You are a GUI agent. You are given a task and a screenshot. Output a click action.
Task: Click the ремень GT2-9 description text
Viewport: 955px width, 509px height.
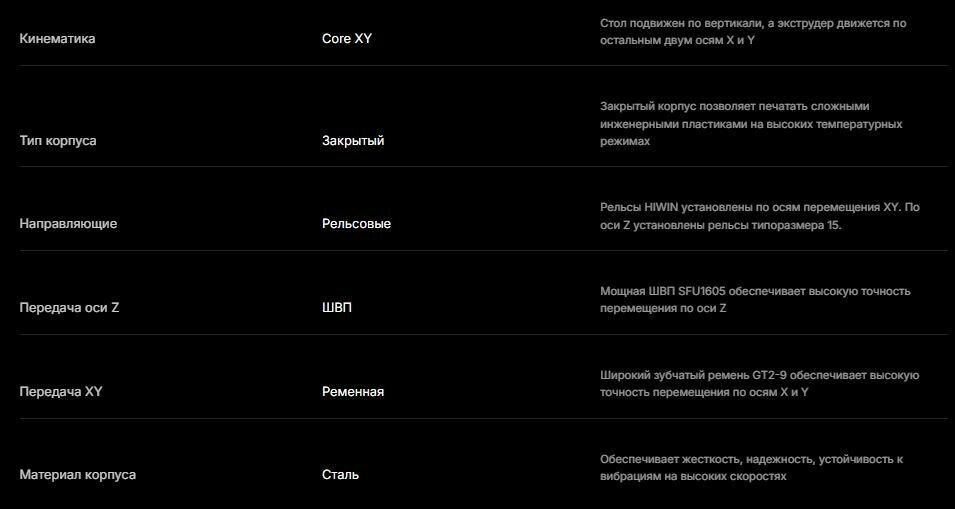[x=759, y=384]
